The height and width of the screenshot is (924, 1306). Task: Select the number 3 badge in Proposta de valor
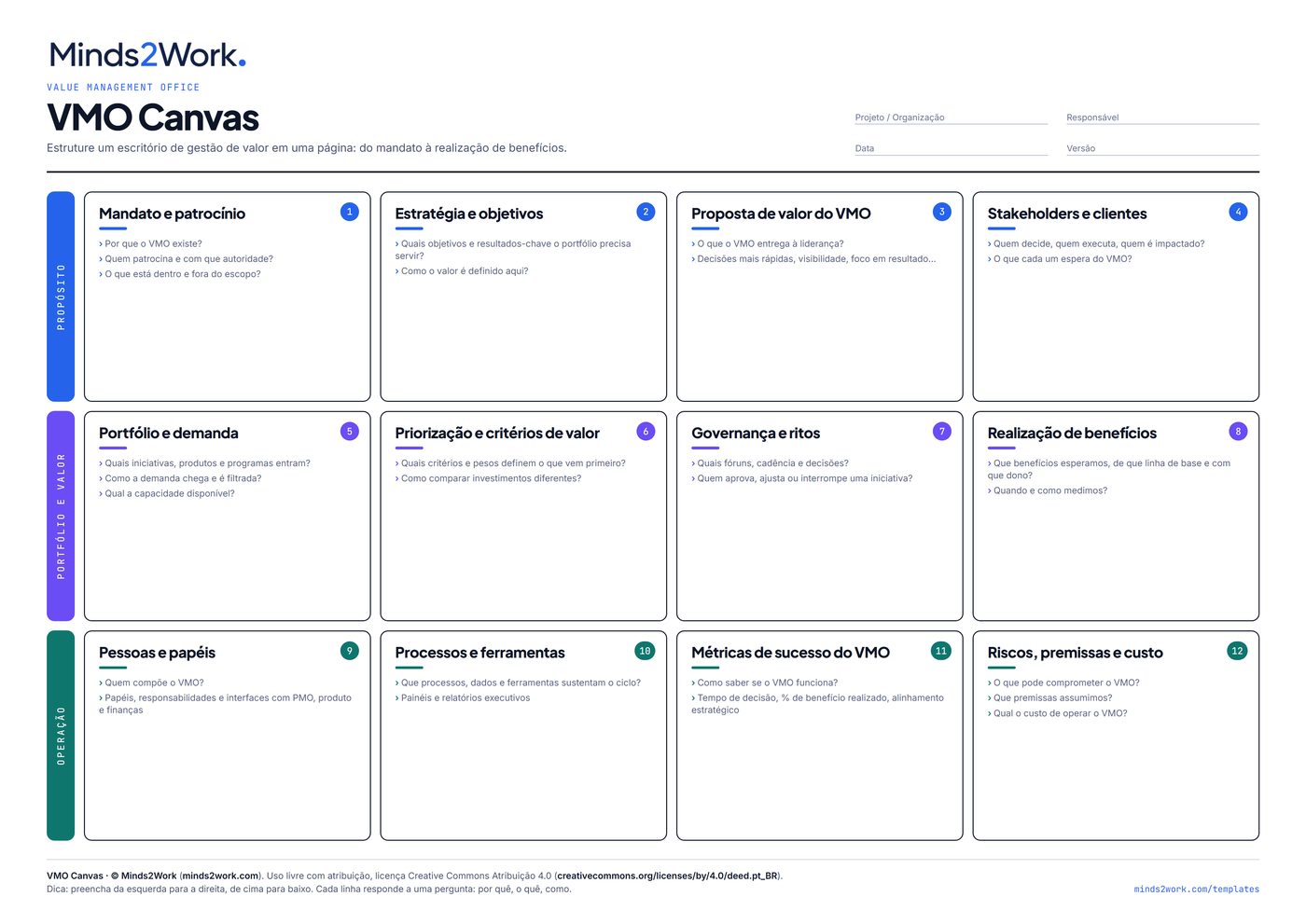click(x=942, y=212)
